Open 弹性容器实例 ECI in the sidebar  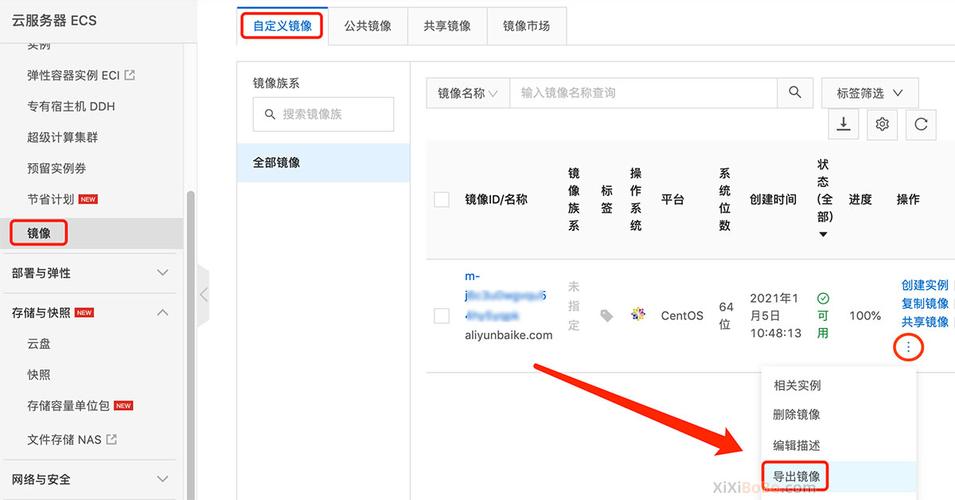pos(73,75)
